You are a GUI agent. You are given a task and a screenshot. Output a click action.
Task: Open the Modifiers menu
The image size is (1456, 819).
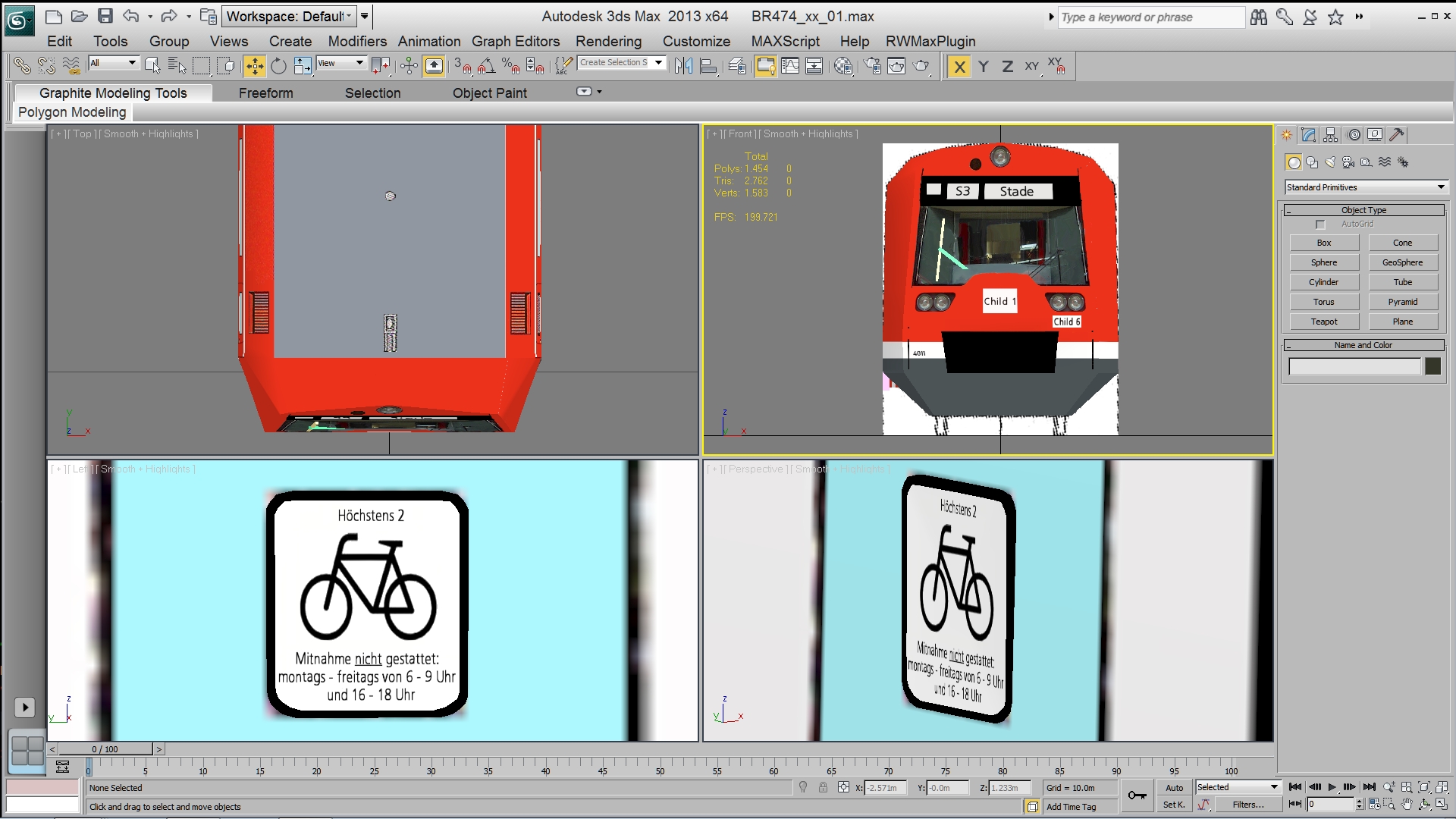[x=357, y=42]
